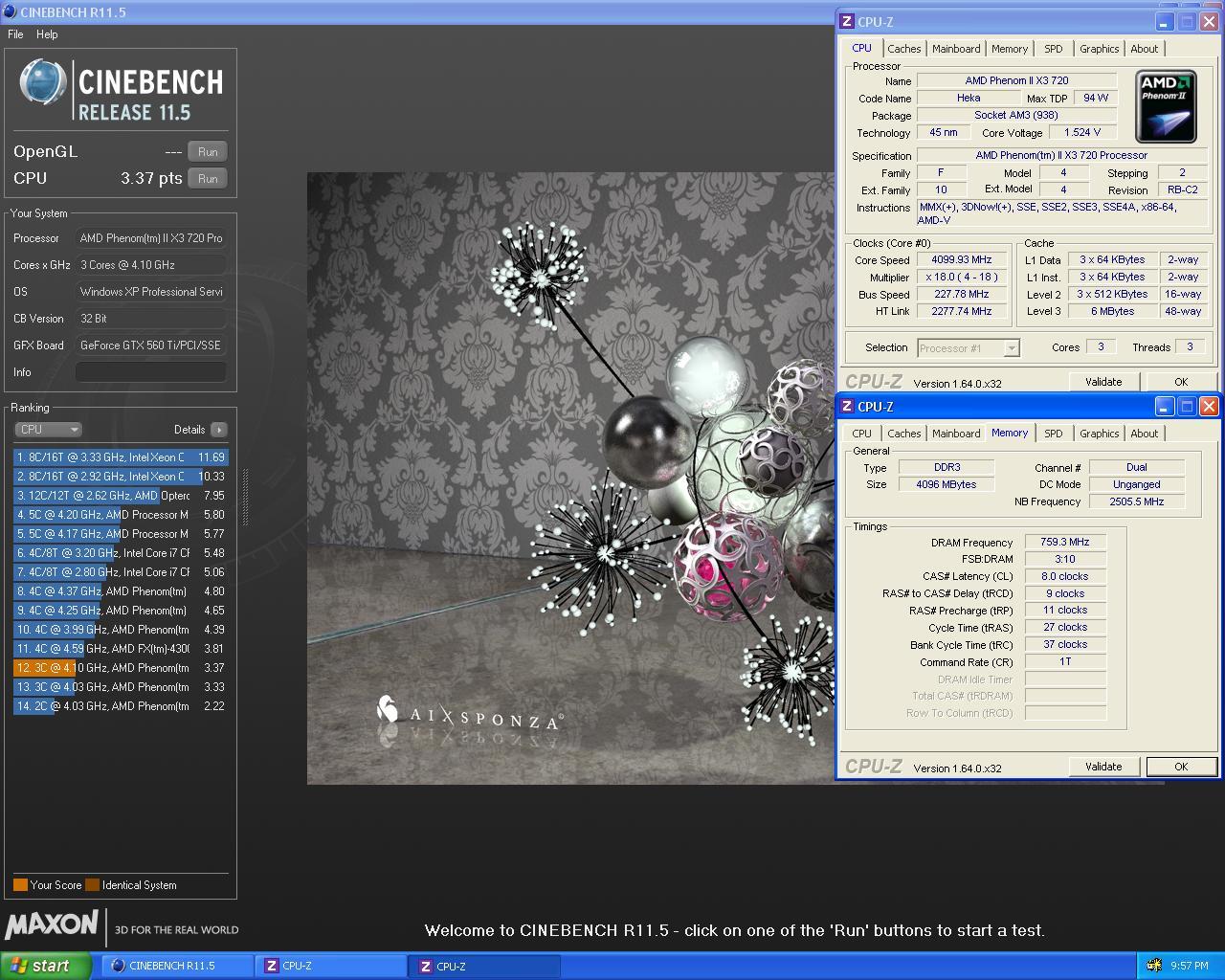Open Mainboard tab in bottom CPU-Z window

[956, 434]
